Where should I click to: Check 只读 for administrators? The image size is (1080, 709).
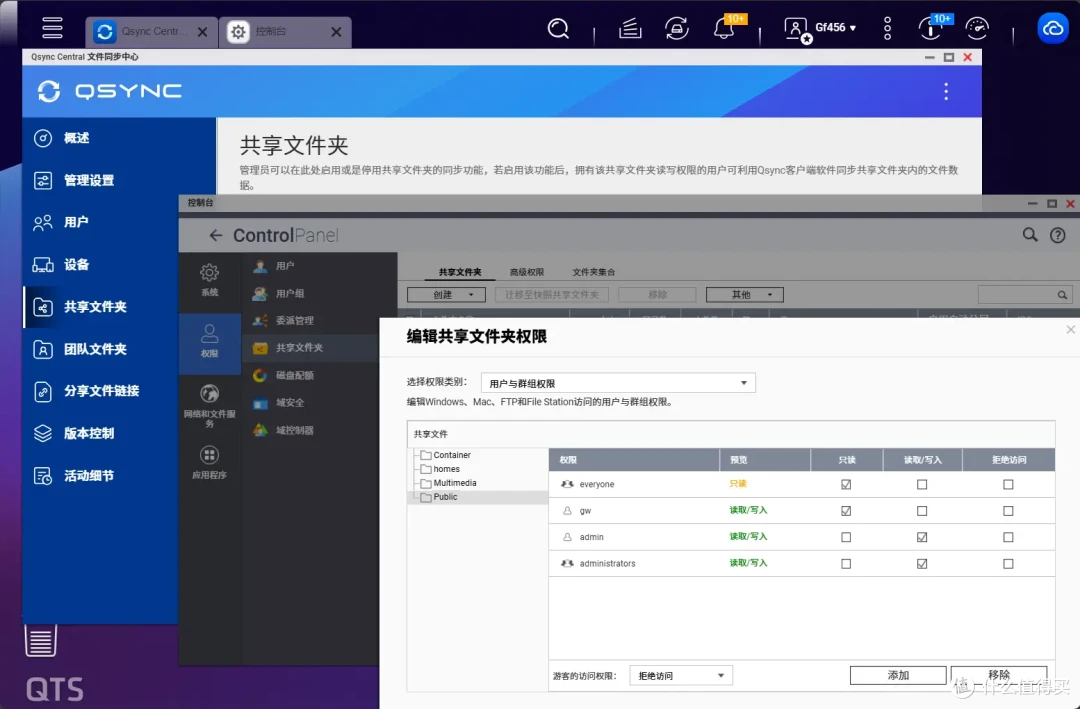coord(846,564)
